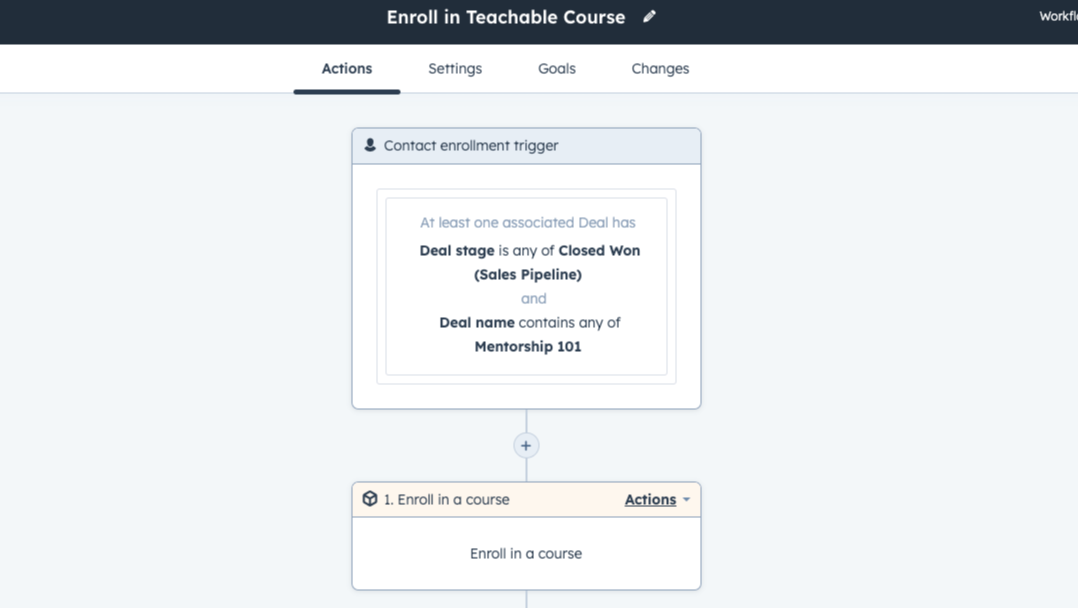Image resolution: width=1081 pixels, height=608 pixels.
Task: Click the Enroll in Teachable Course title
Action: pos(505,17)
